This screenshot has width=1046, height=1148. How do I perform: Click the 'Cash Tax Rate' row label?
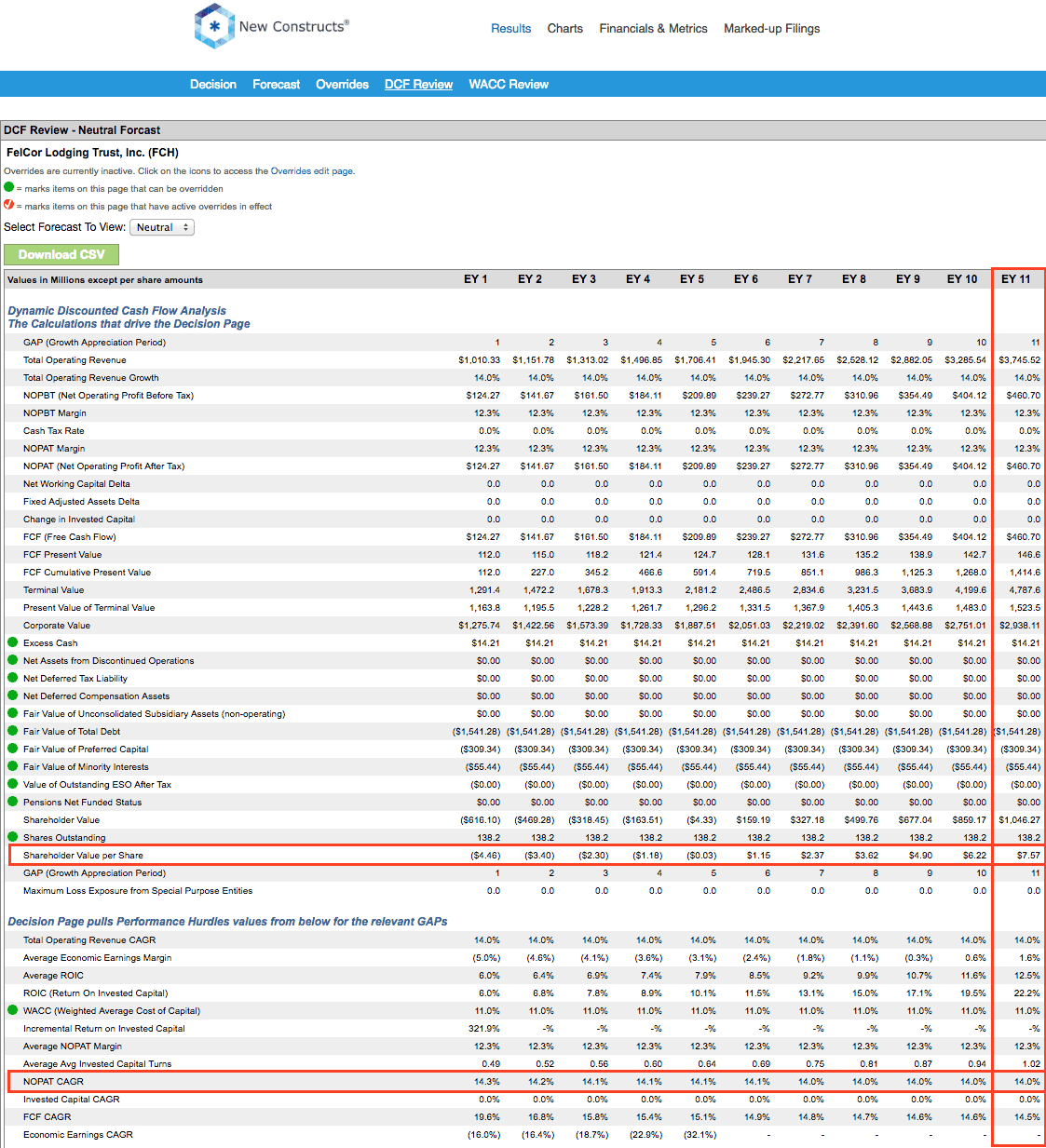(x=54, y=431)
